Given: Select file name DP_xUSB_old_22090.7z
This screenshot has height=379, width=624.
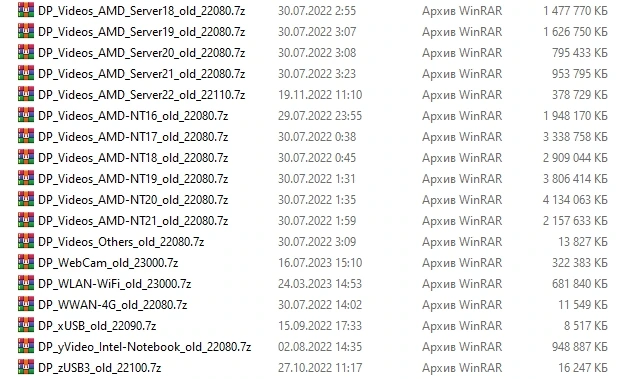Looking at the screenshot, I should click(97, 326).
